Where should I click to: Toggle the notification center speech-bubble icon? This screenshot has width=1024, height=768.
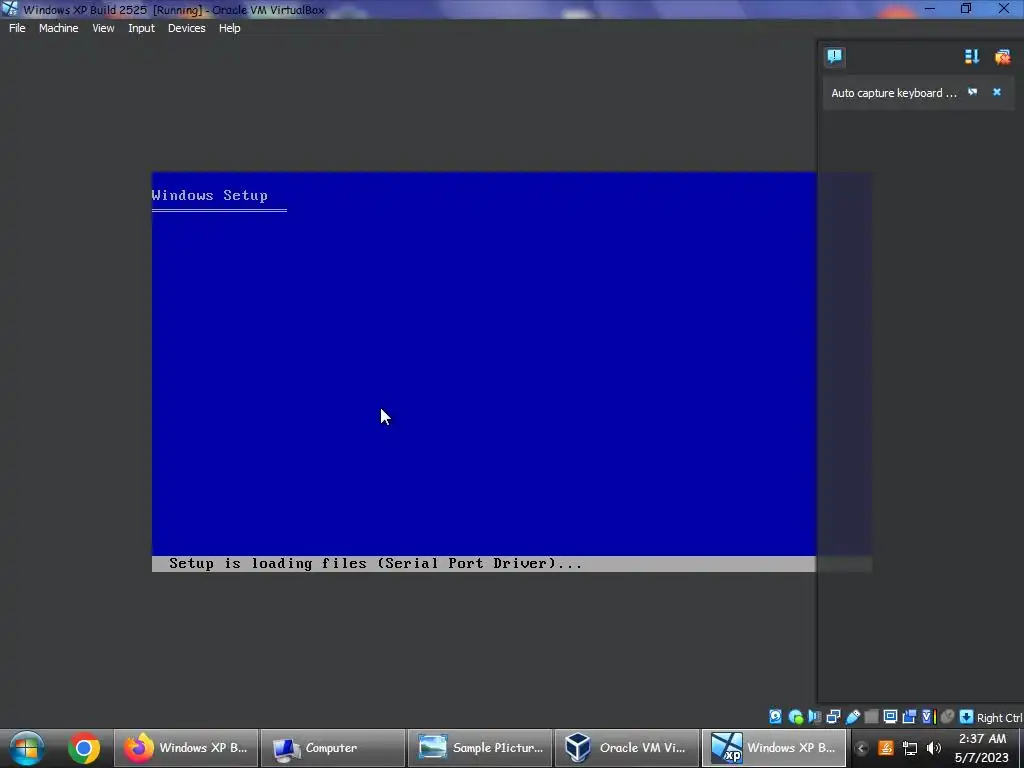click(x=835, y=57)
